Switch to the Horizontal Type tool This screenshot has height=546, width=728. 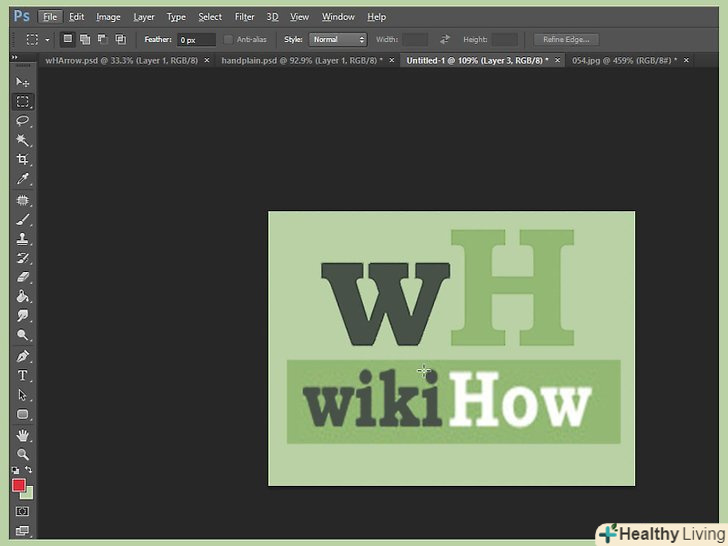tap(22, 376)
